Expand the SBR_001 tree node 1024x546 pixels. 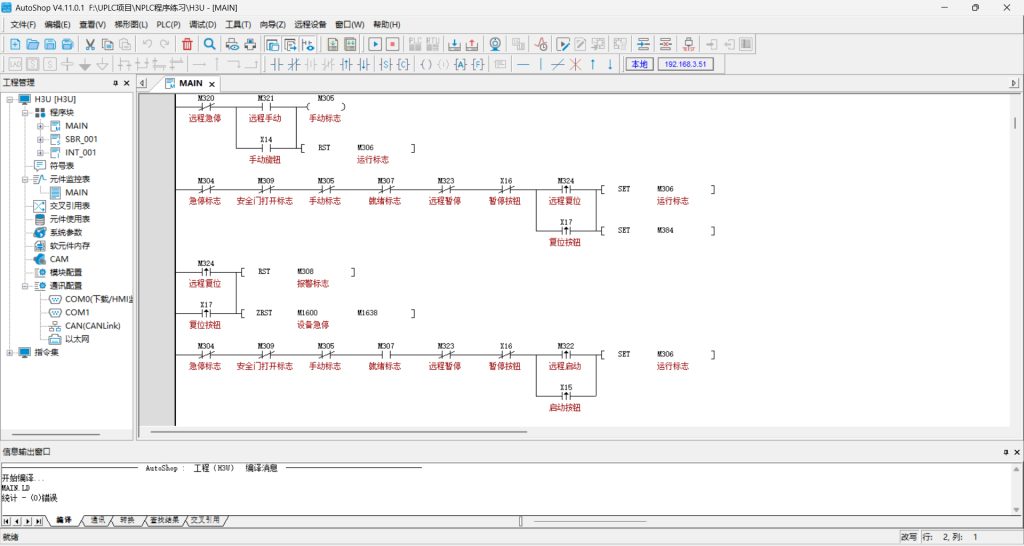point(40,139)
